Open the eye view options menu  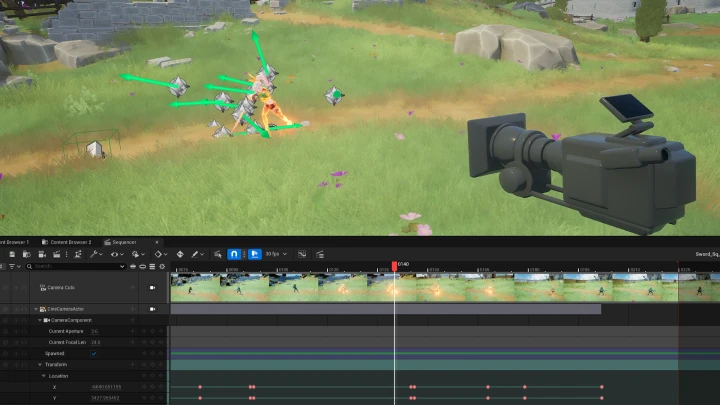pos(117,254)
